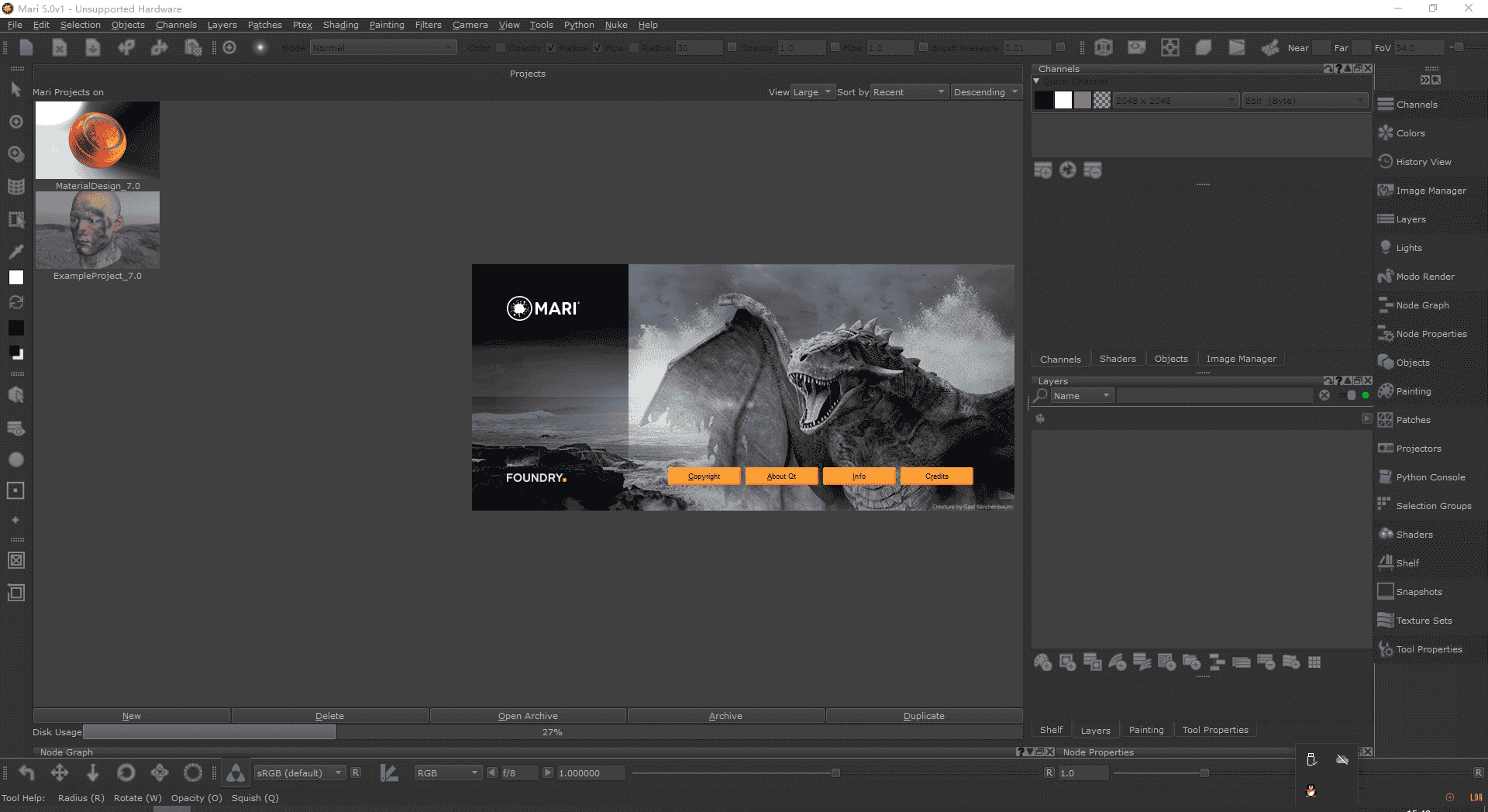Select the ExampleProject_7.0 project thumbnail

coord(98,231)
